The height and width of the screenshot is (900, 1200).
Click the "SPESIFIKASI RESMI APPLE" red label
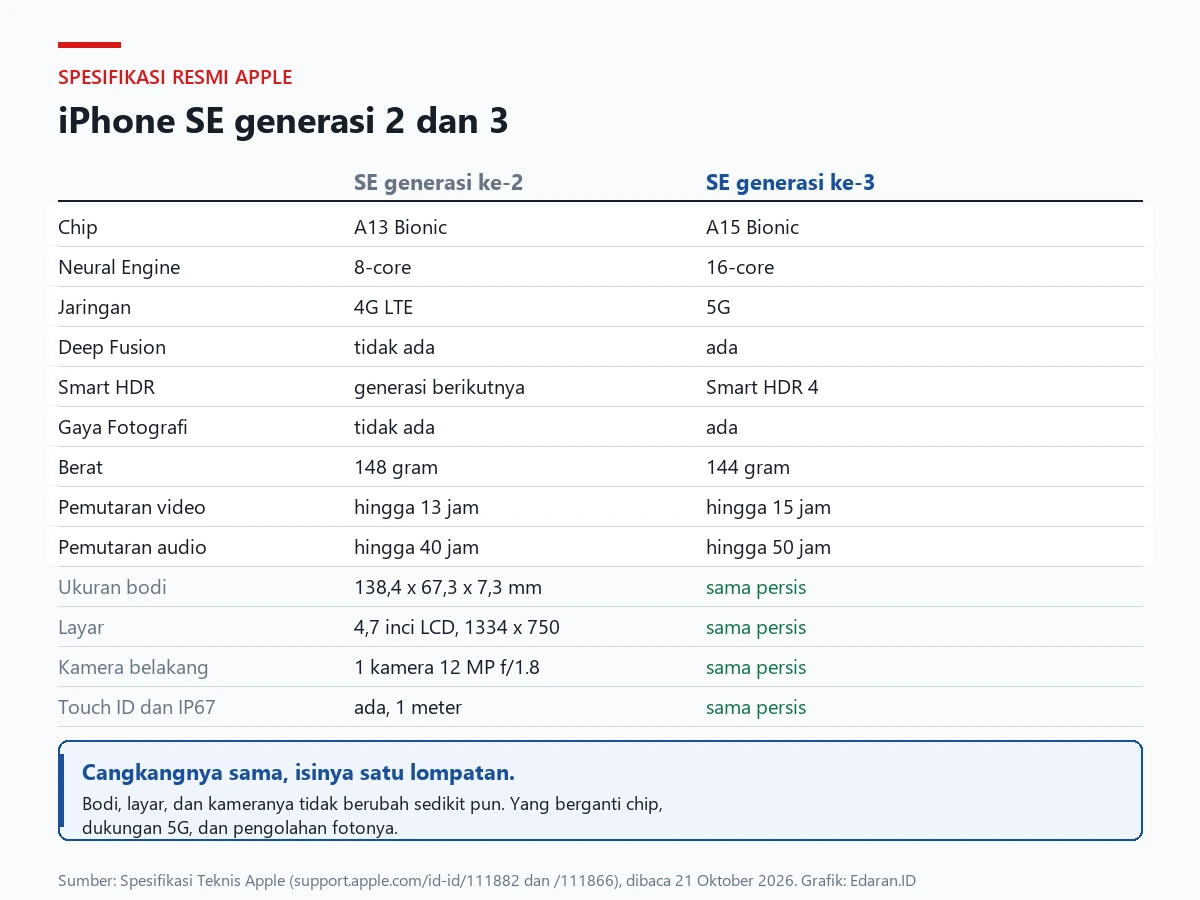pyautogui.click(x=175, y=77)
